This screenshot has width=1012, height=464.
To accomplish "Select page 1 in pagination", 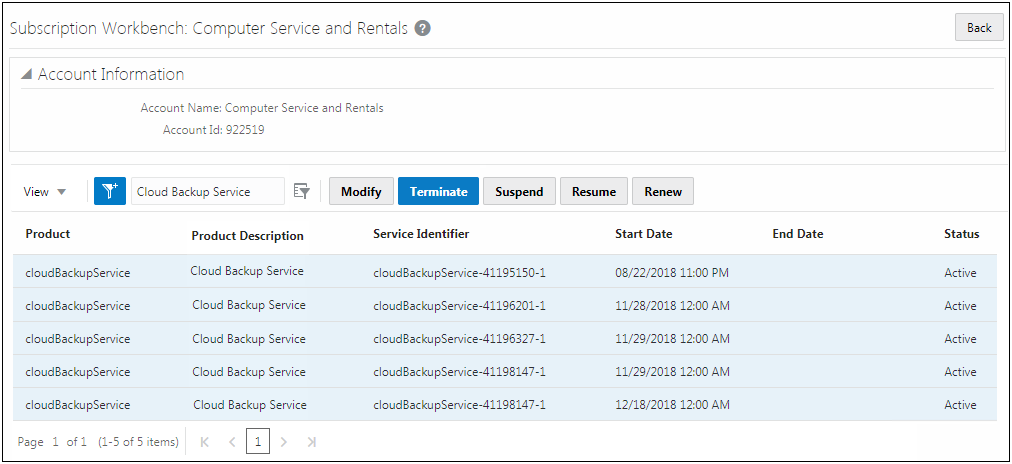I will coord(258,441).
